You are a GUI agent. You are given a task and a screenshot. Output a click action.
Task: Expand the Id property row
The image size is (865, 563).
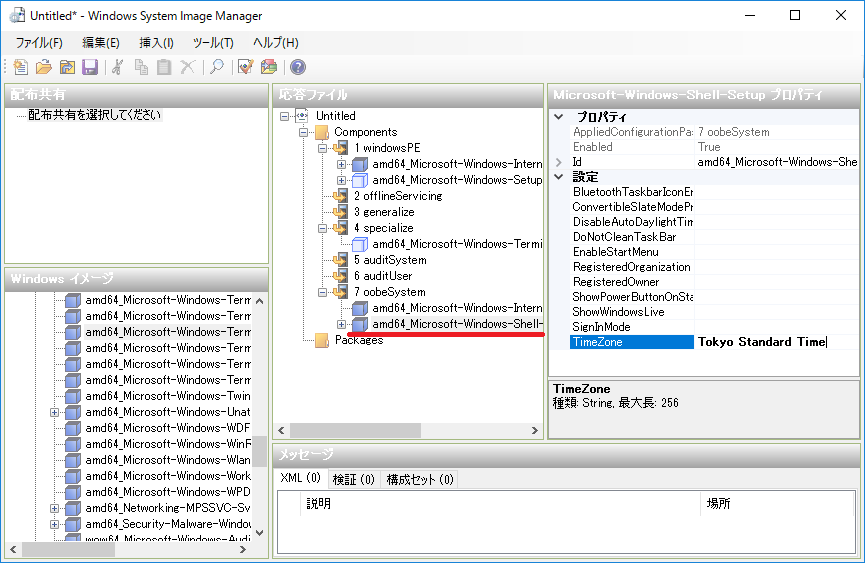pyautogui.click(x=558, y=162)
